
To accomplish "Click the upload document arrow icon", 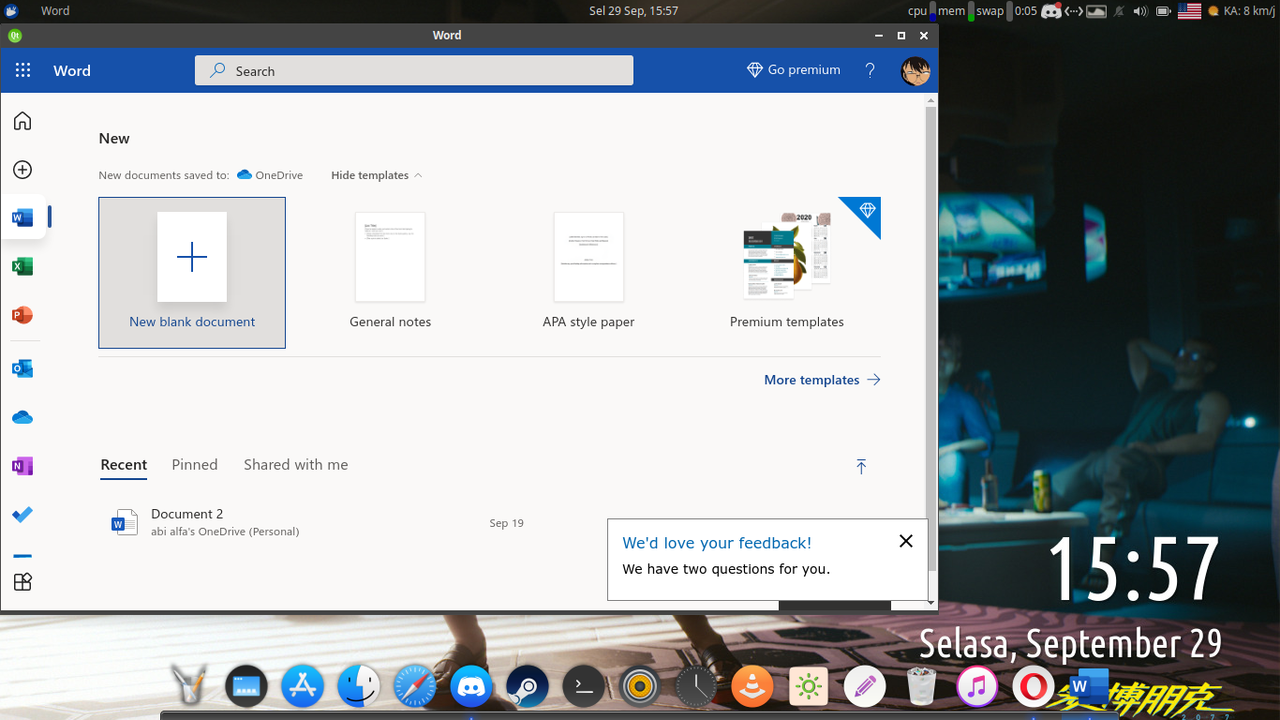I will point(861,466).
